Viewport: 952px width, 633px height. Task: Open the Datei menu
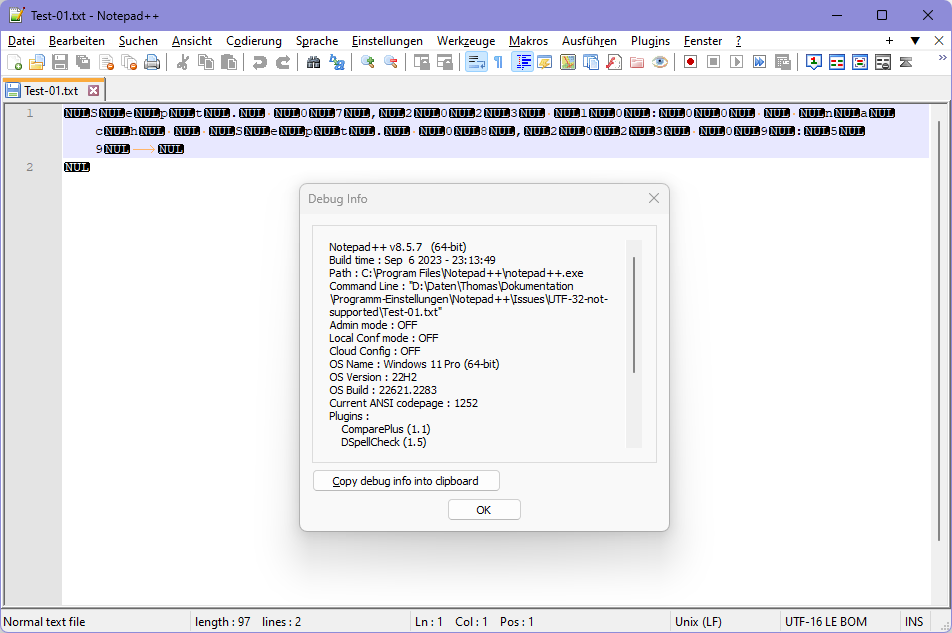21,41
